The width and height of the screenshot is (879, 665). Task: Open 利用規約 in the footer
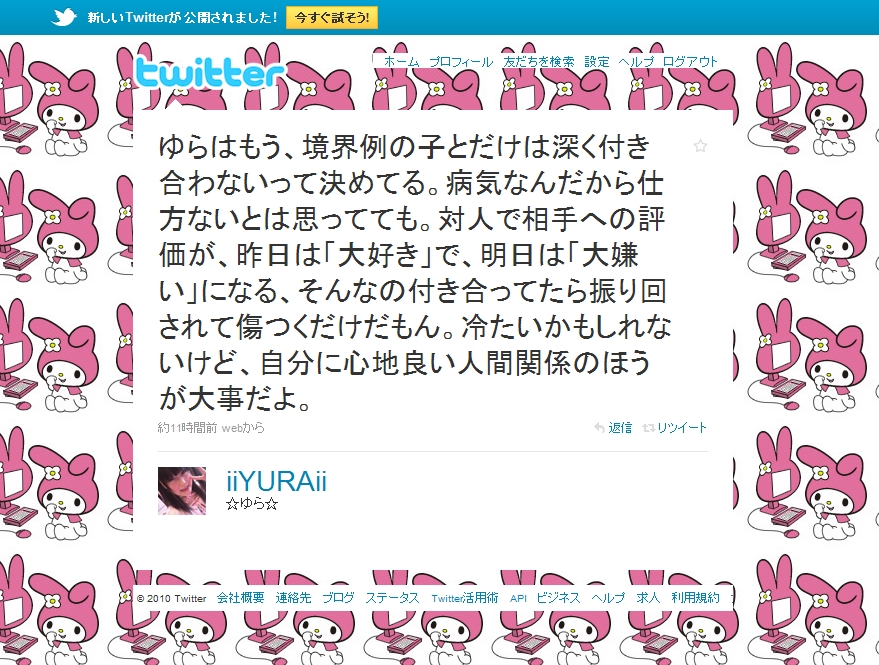click(x=695, y=598)
